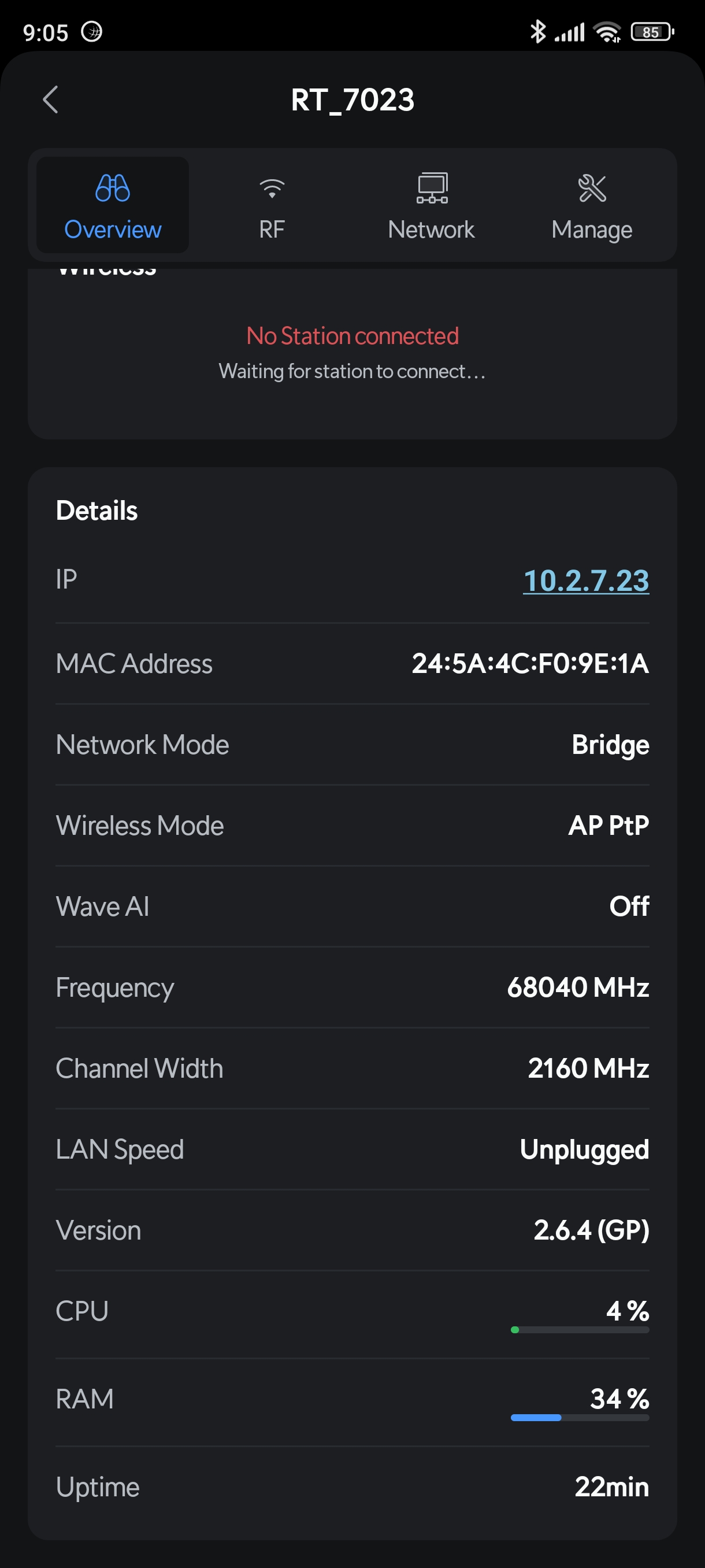Tap Bluetooth icon in status bar
The image size is (705, 1568).
click(x=538, y=32)
